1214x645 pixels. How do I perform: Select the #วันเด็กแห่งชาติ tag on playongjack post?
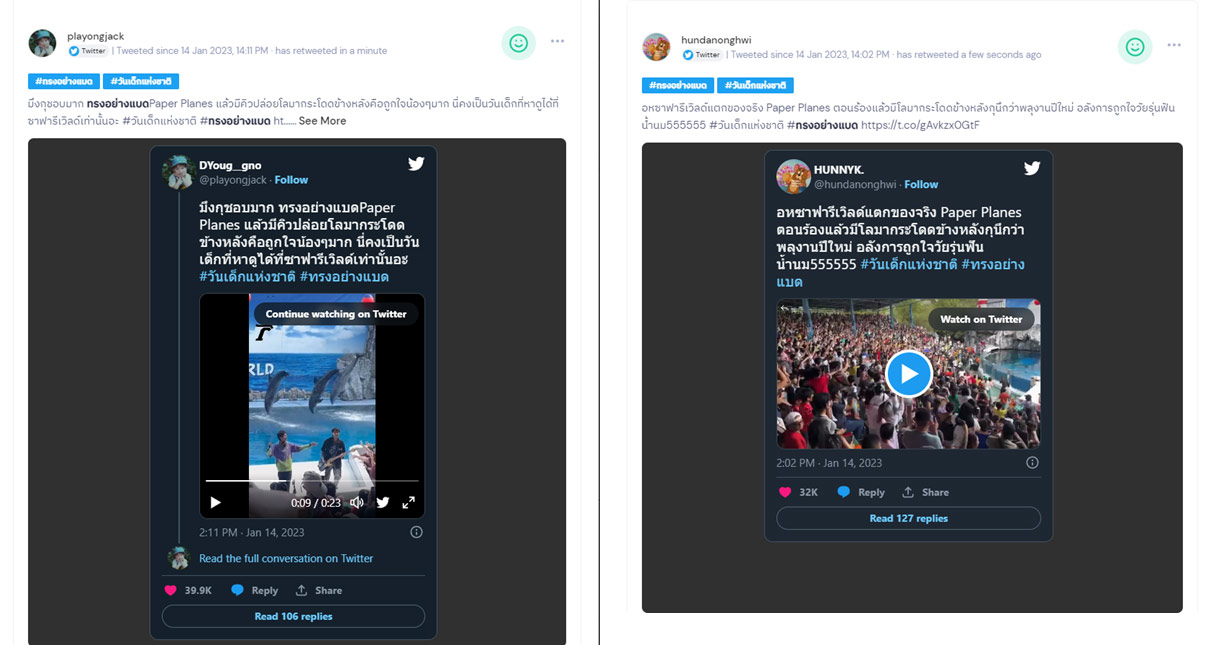[x=141, y=81]
